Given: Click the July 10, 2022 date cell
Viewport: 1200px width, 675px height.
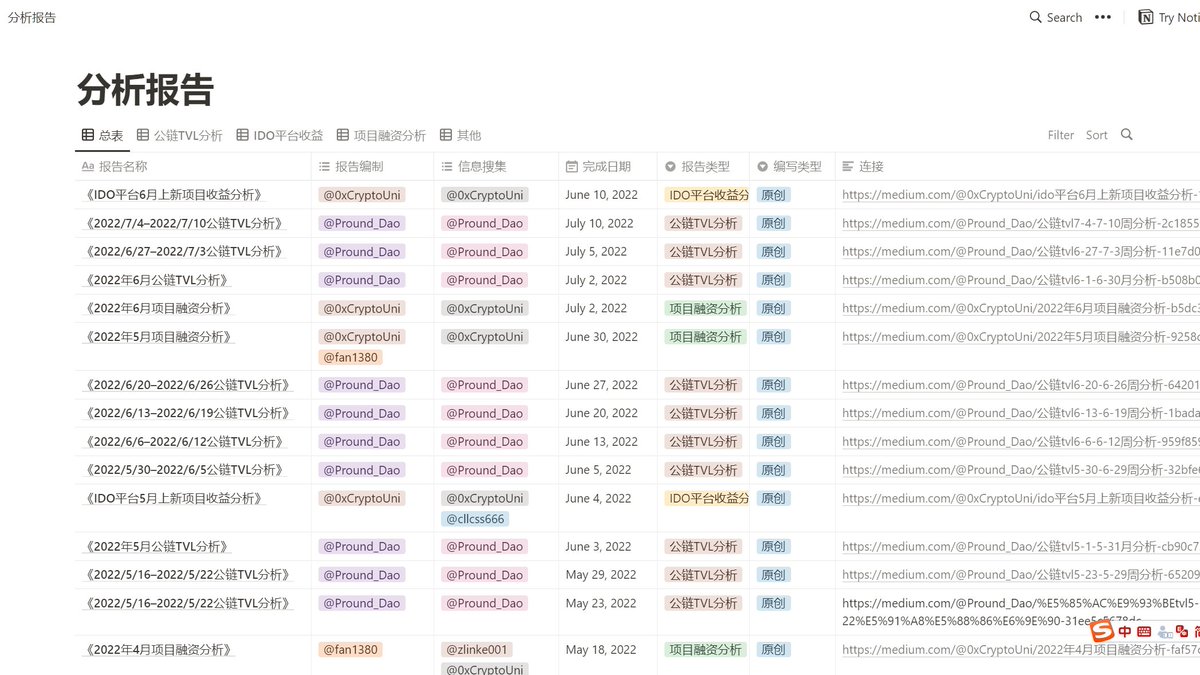Looking at the screenshot, I should coord(599,223).
